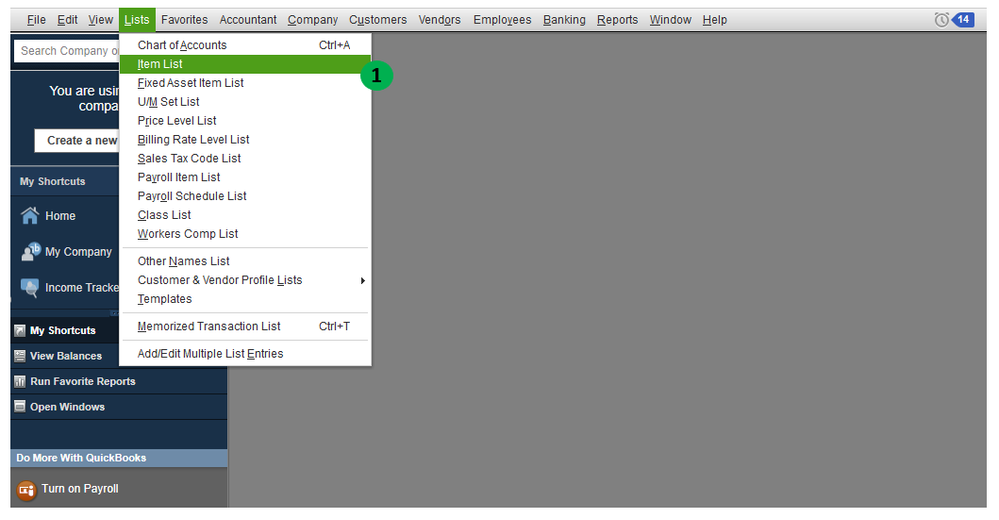Select Fixed Asset Item List
999x520 pixels.
(245, 83)
